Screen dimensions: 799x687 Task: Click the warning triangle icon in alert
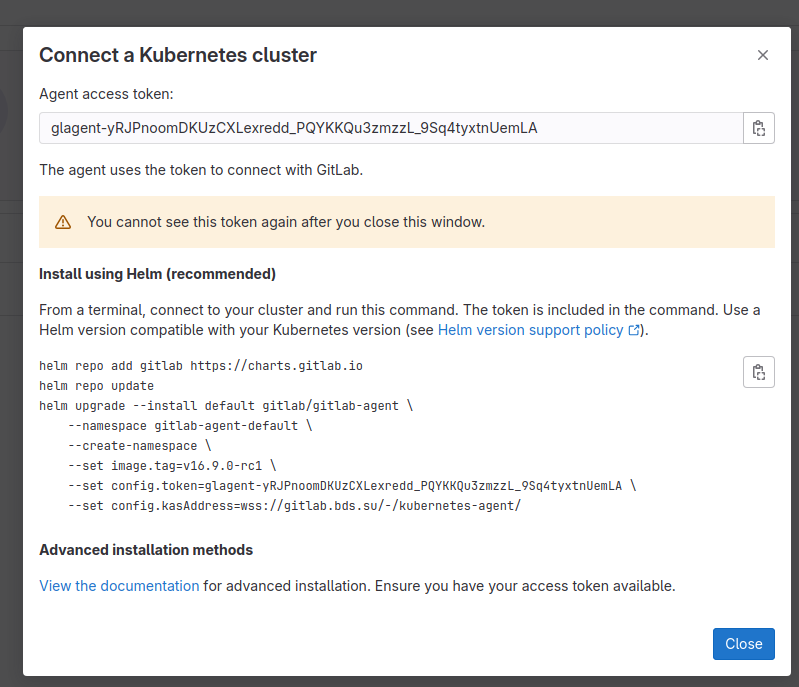coord(63,222)
